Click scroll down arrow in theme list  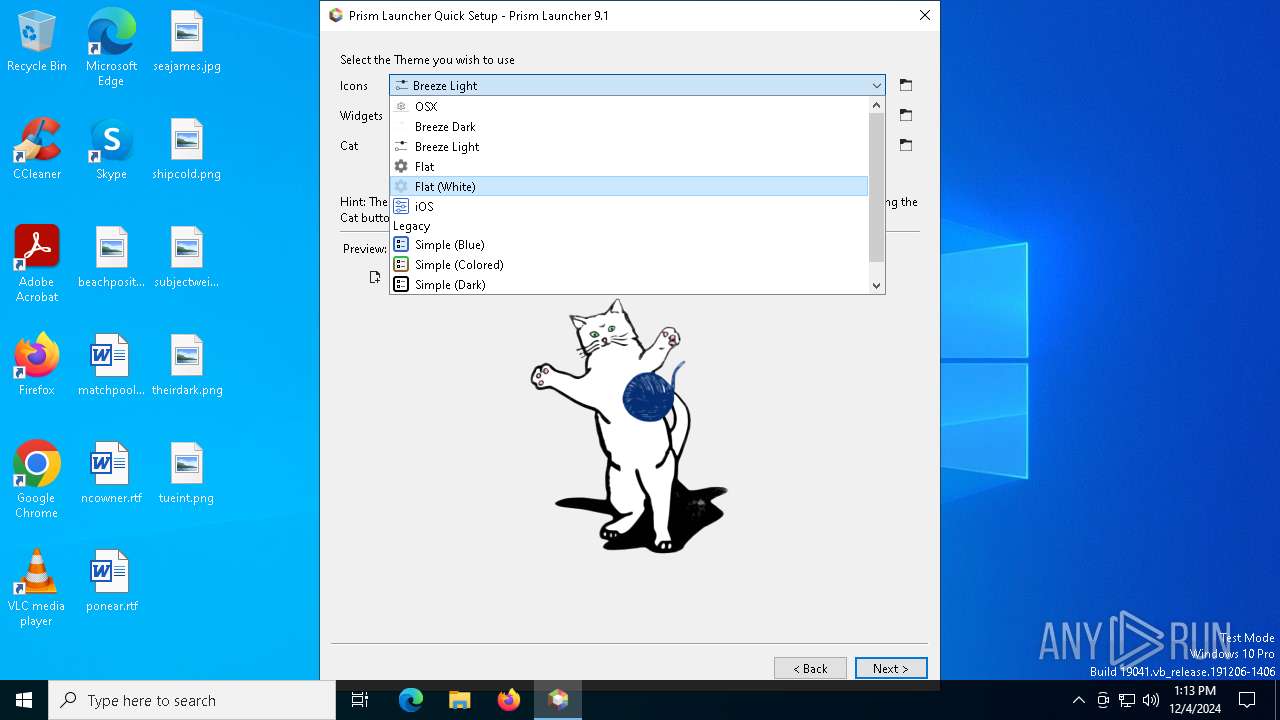(877, 285)
